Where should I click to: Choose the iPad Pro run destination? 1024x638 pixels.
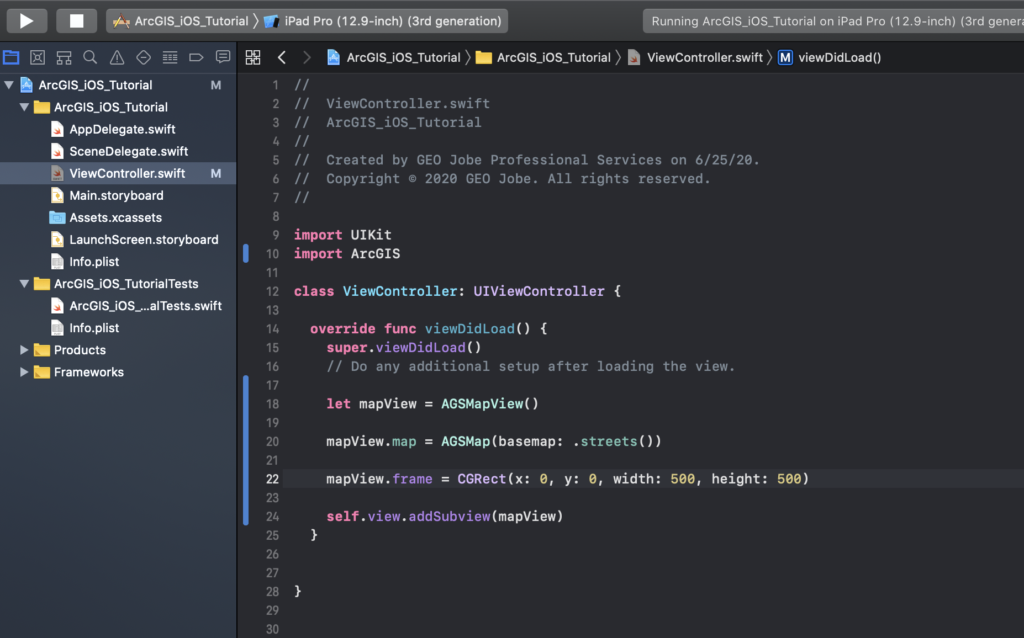point(385,21)
